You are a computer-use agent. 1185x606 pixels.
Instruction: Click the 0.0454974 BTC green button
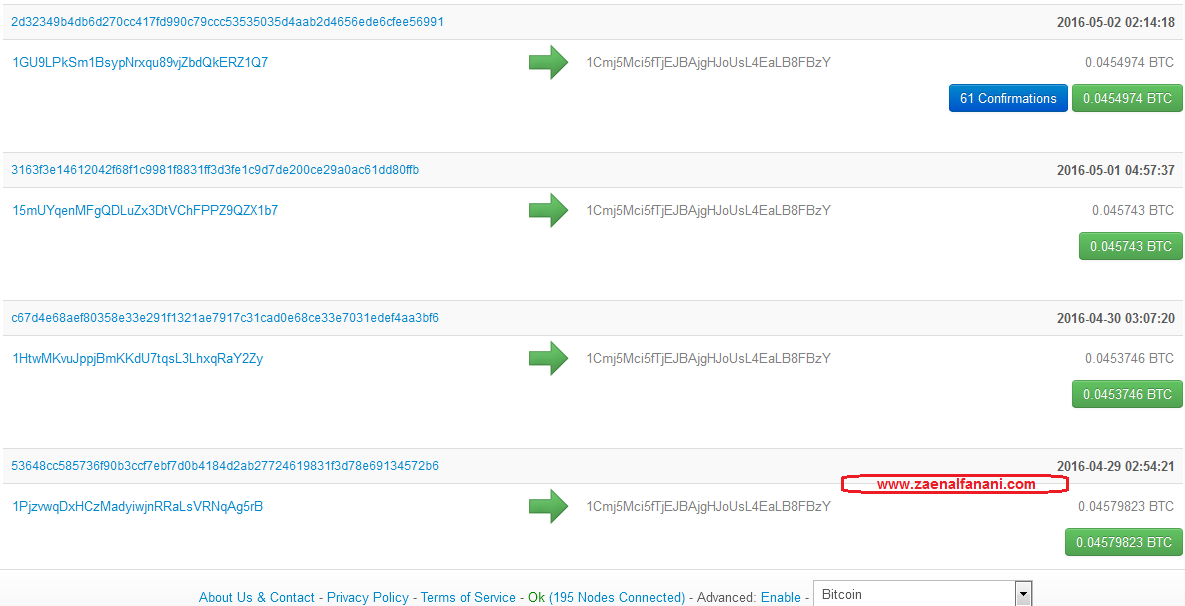[x=1127, y=98]
